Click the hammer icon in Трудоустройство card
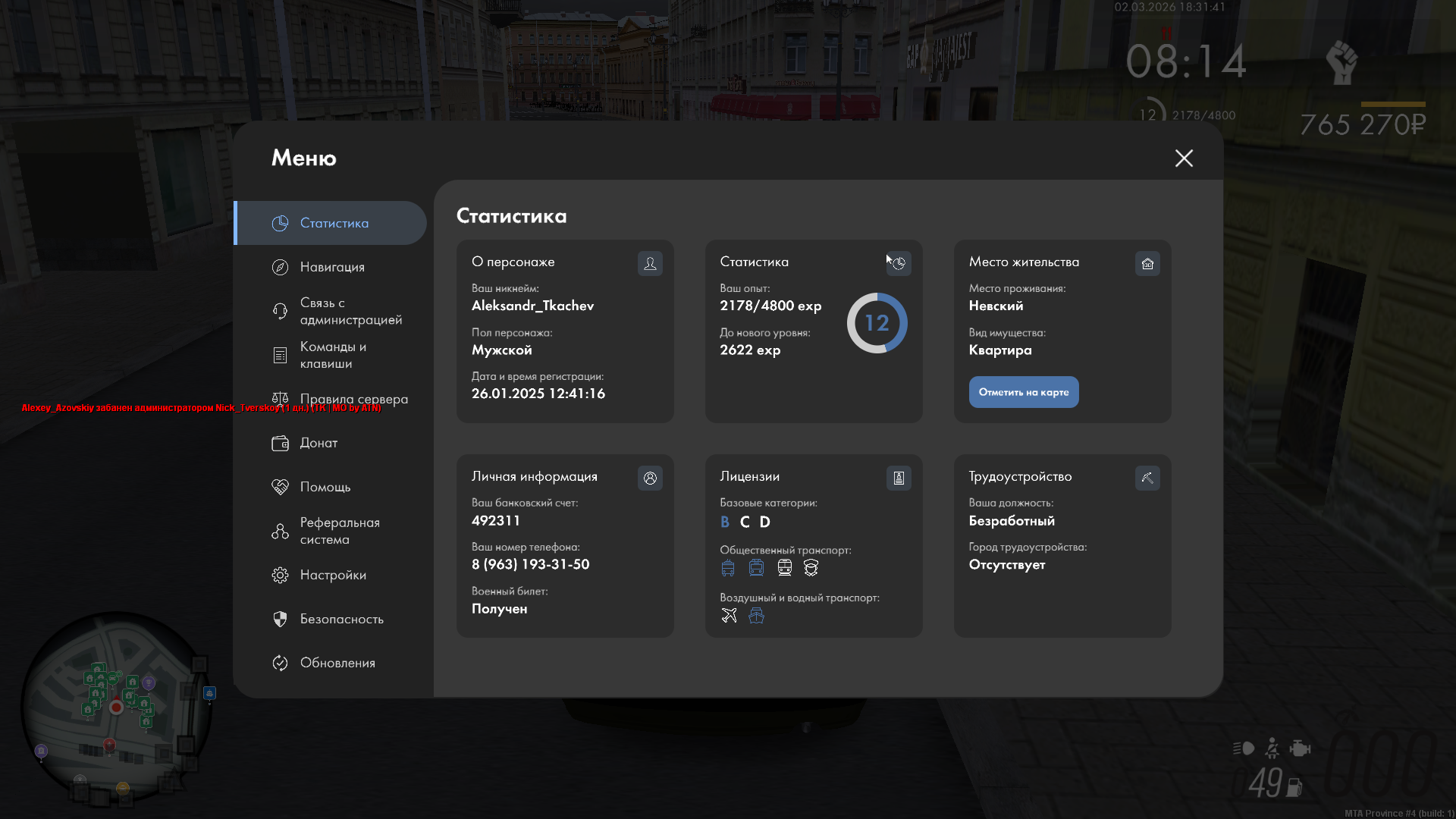 (x=1147, y=478)
